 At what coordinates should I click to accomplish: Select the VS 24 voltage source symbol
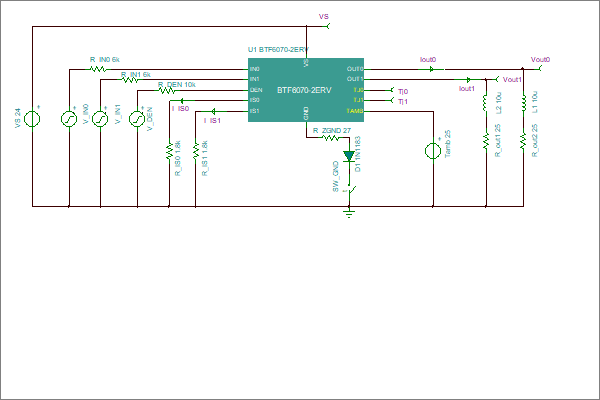[32, 119]
